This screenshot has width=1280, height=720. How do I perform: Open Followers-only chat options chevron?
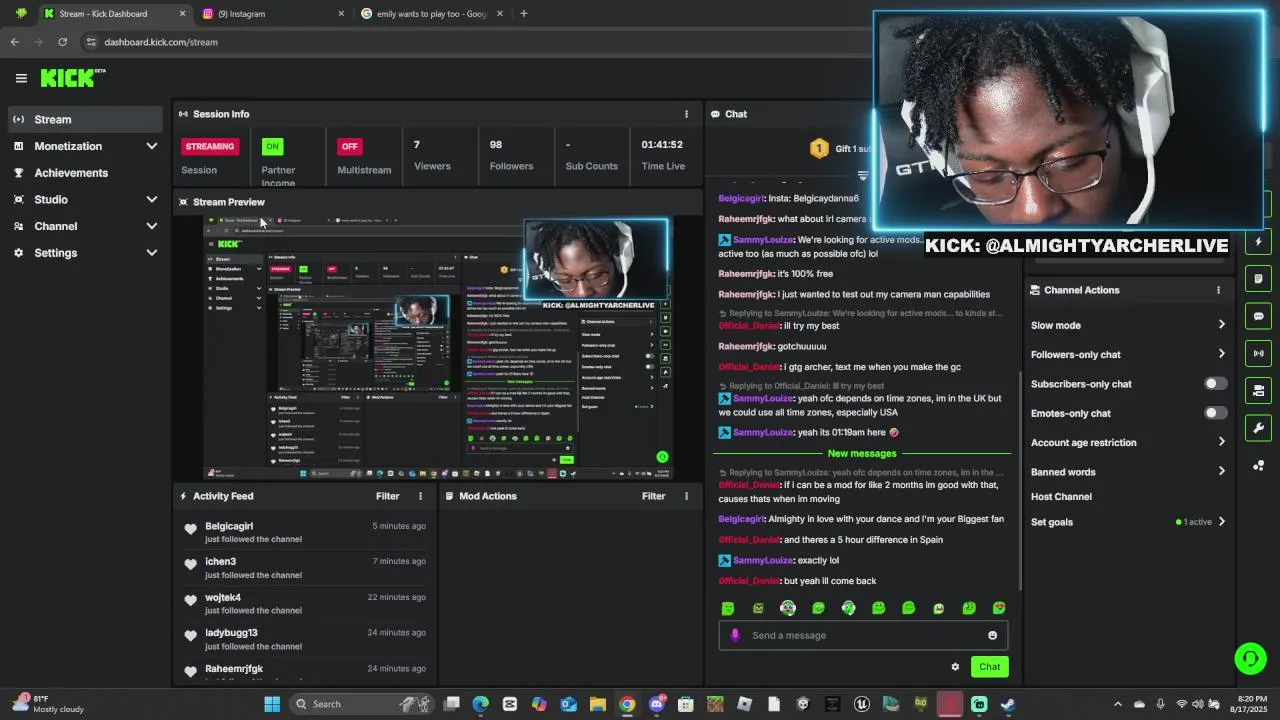pyautogui.click(x=1221, y=354)
